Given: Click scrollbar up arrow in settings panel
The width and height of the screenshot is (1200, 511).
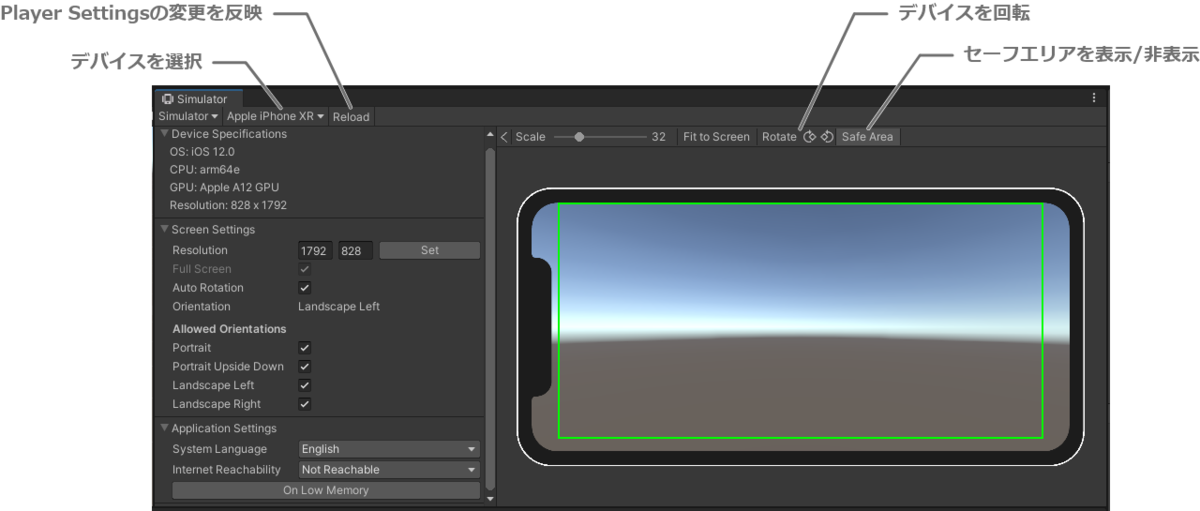Looking at the screenshot, I should (x=490, y=134).
